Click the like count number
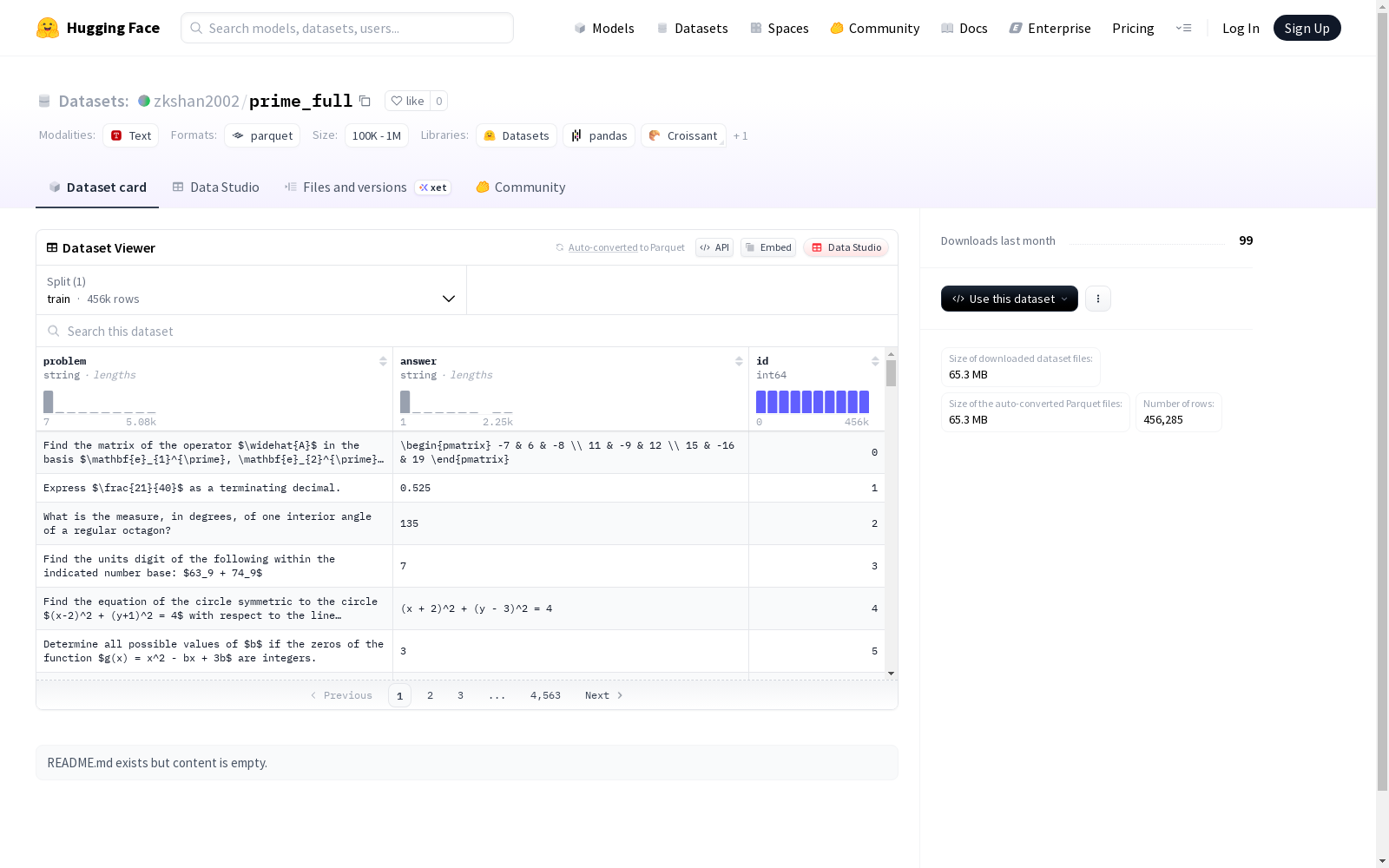This screenshot has height=868, width=1389. (439, 101)
